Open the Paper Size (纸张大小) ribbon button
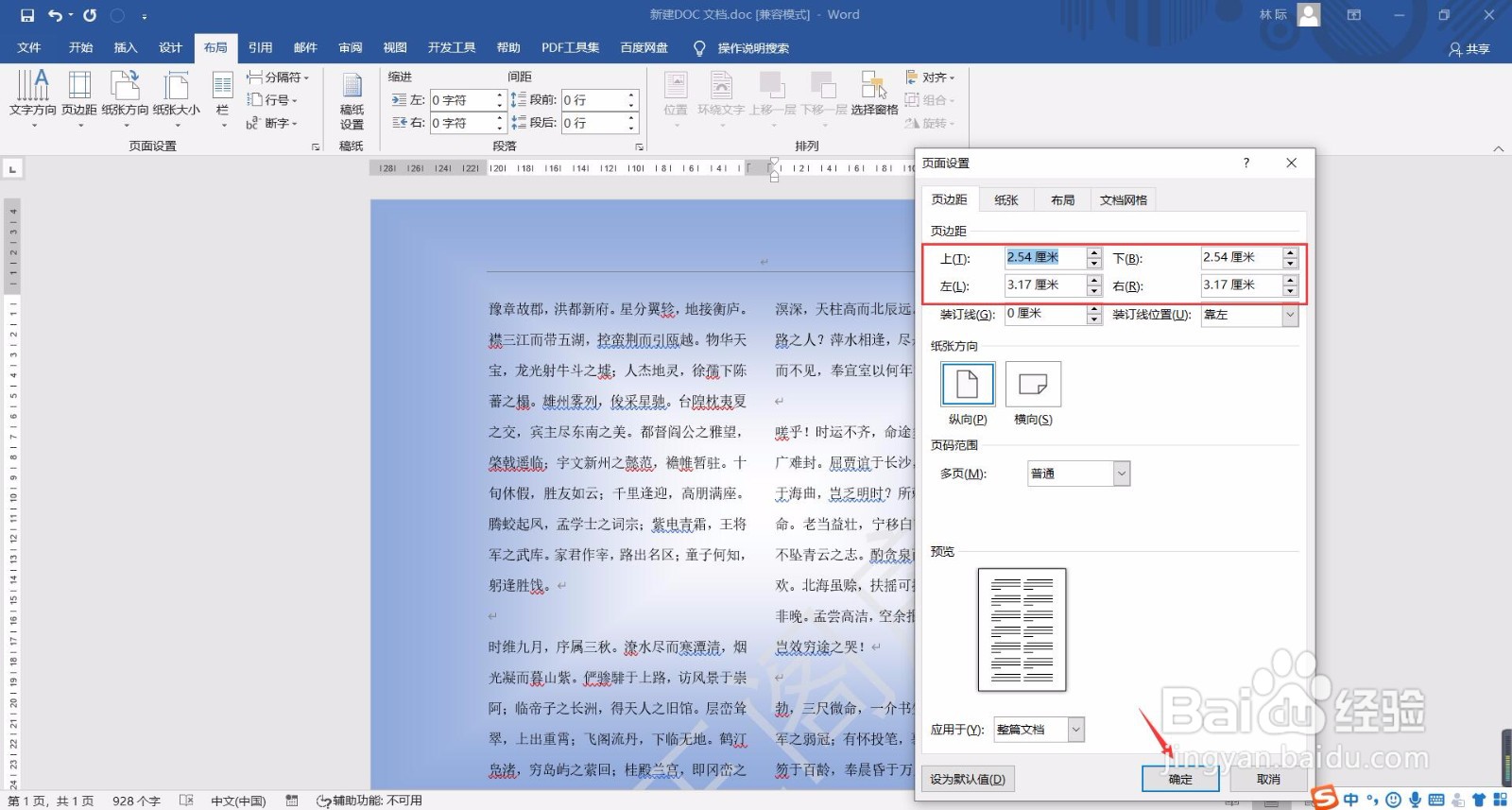 (177, 97)
